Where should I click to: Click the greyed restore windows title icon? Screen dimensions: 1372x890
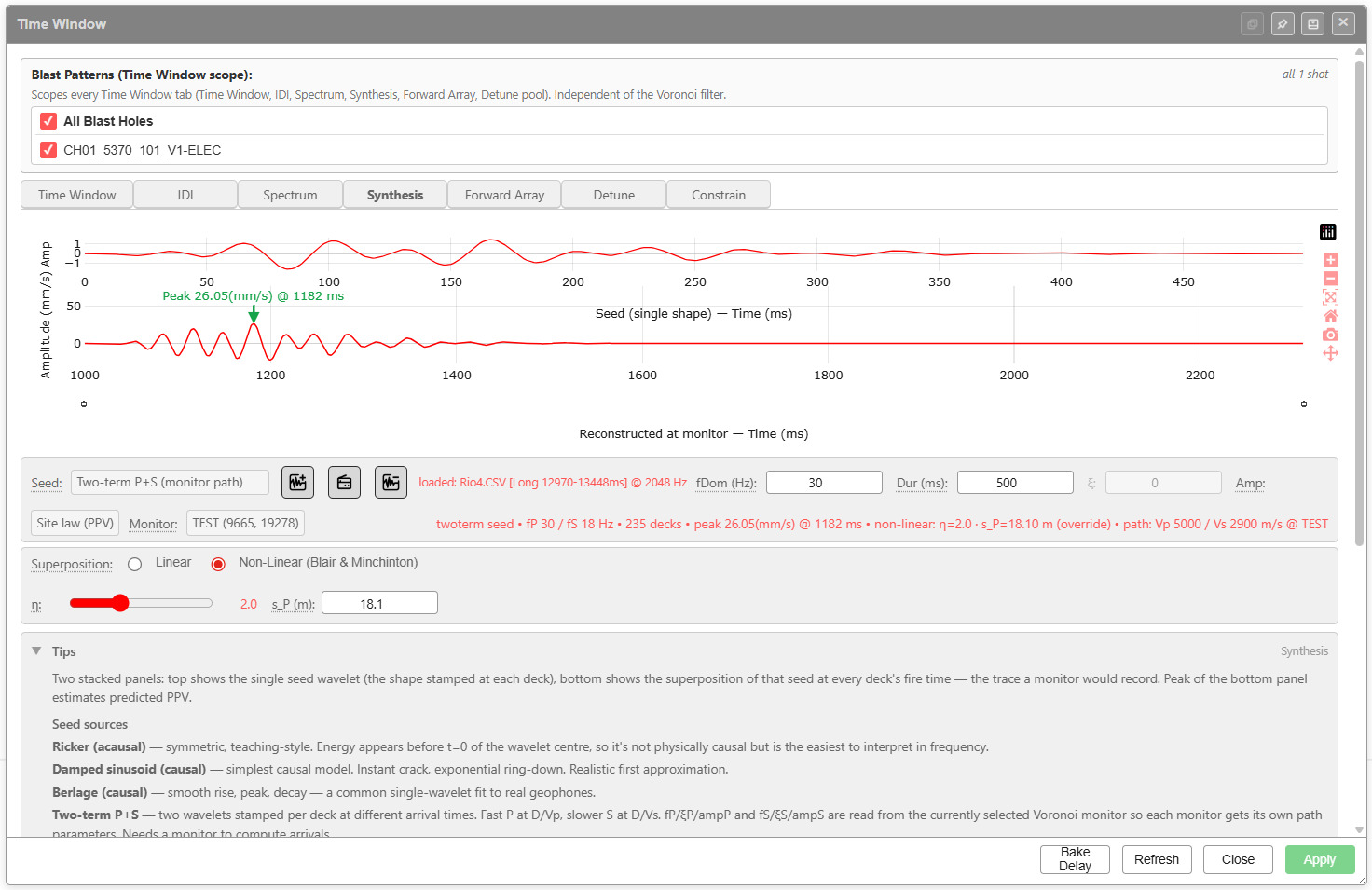(x=1252, y=24)
